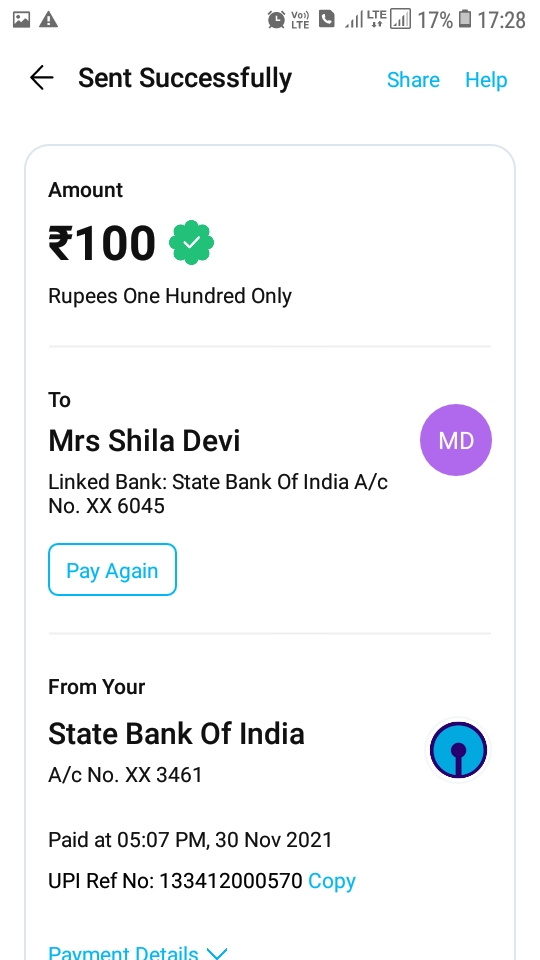
Task: Tap the green verified checkmark badge
Action: point(192,242)
